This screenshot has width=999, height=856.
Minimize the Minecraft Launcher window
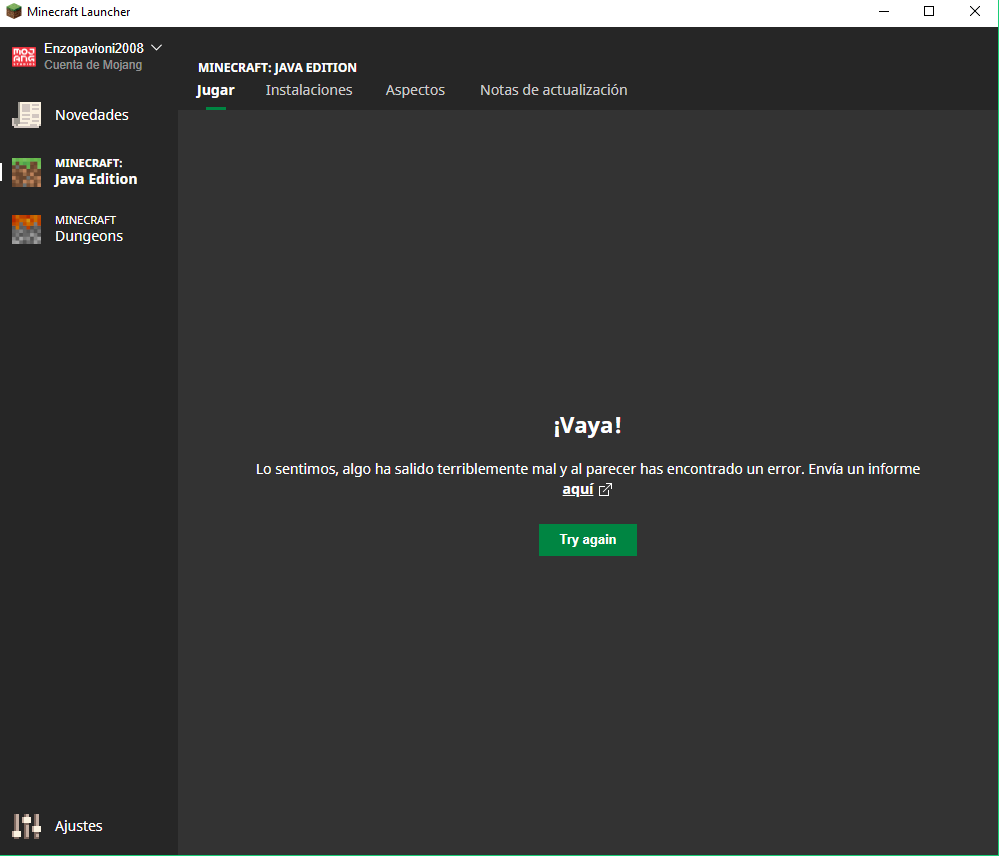884,11
